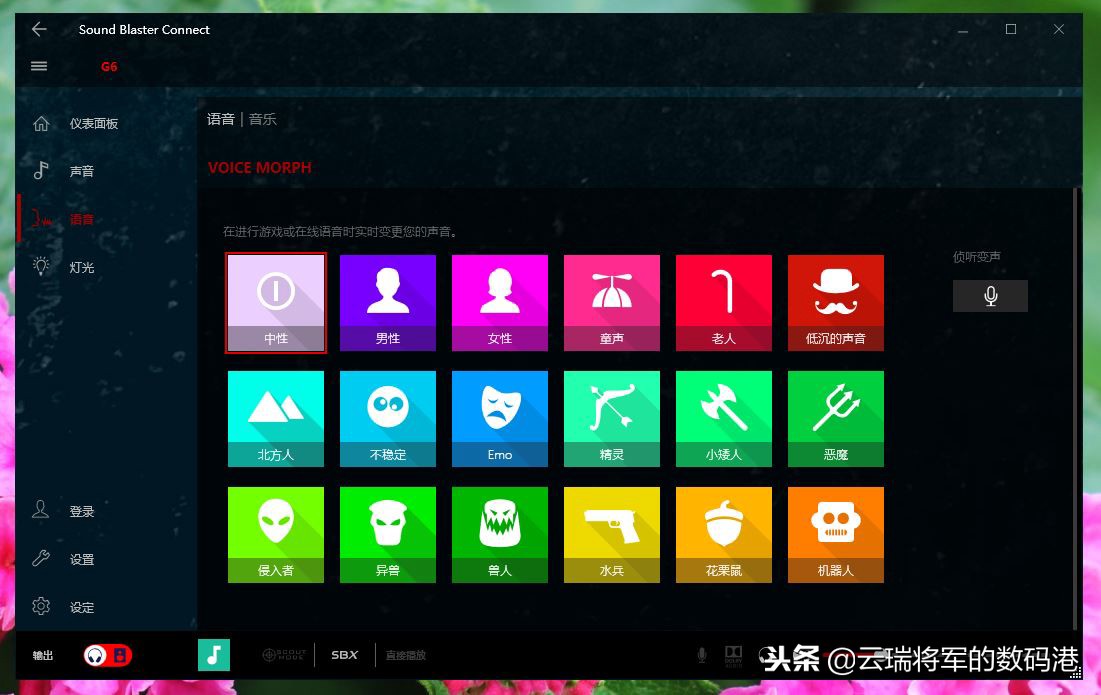This screenshot has width=1101, height=695.
Task: Select the Emo voice morph tile
Action: pos(500,419)
